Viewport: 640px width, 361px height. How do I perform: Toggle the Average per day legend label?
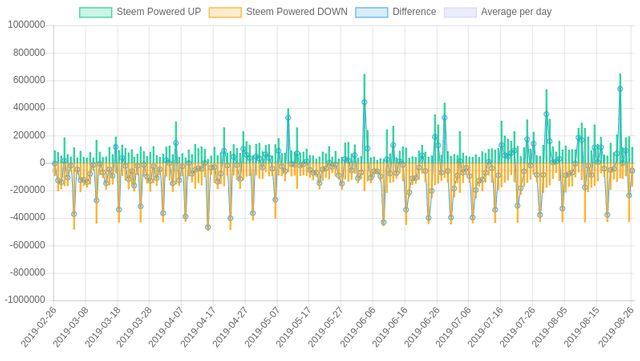click(x=516, y=12)
